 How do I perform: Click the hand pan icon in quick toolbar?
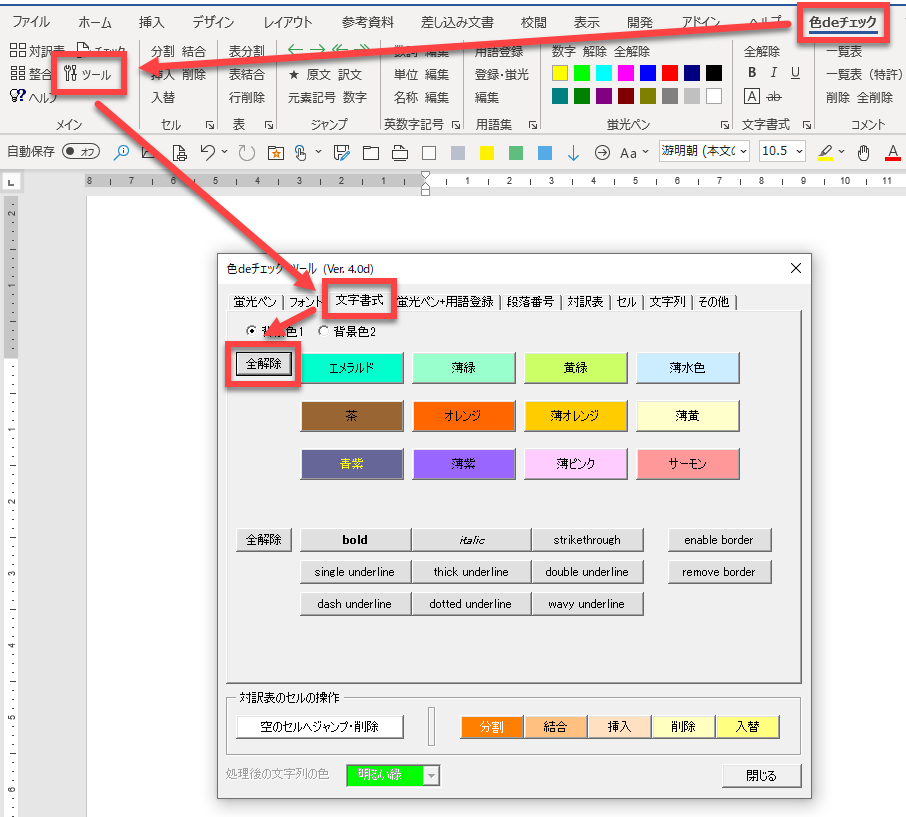tap(864, 152)
